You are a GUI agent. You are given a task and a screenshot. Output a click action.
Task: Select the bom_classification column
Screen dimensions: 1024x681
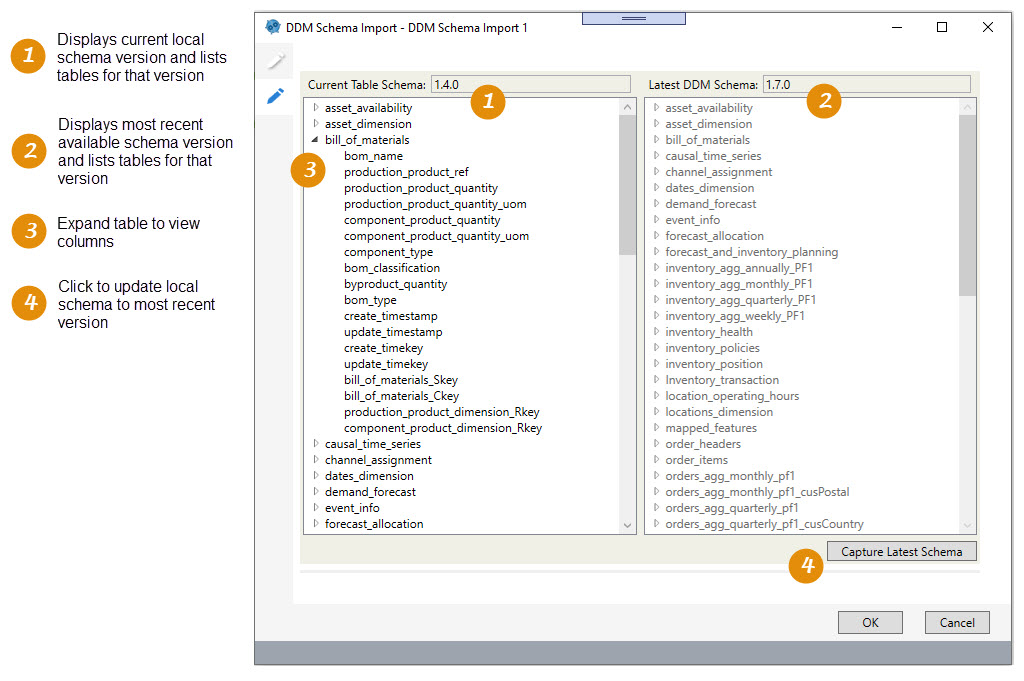pos(392,268)
